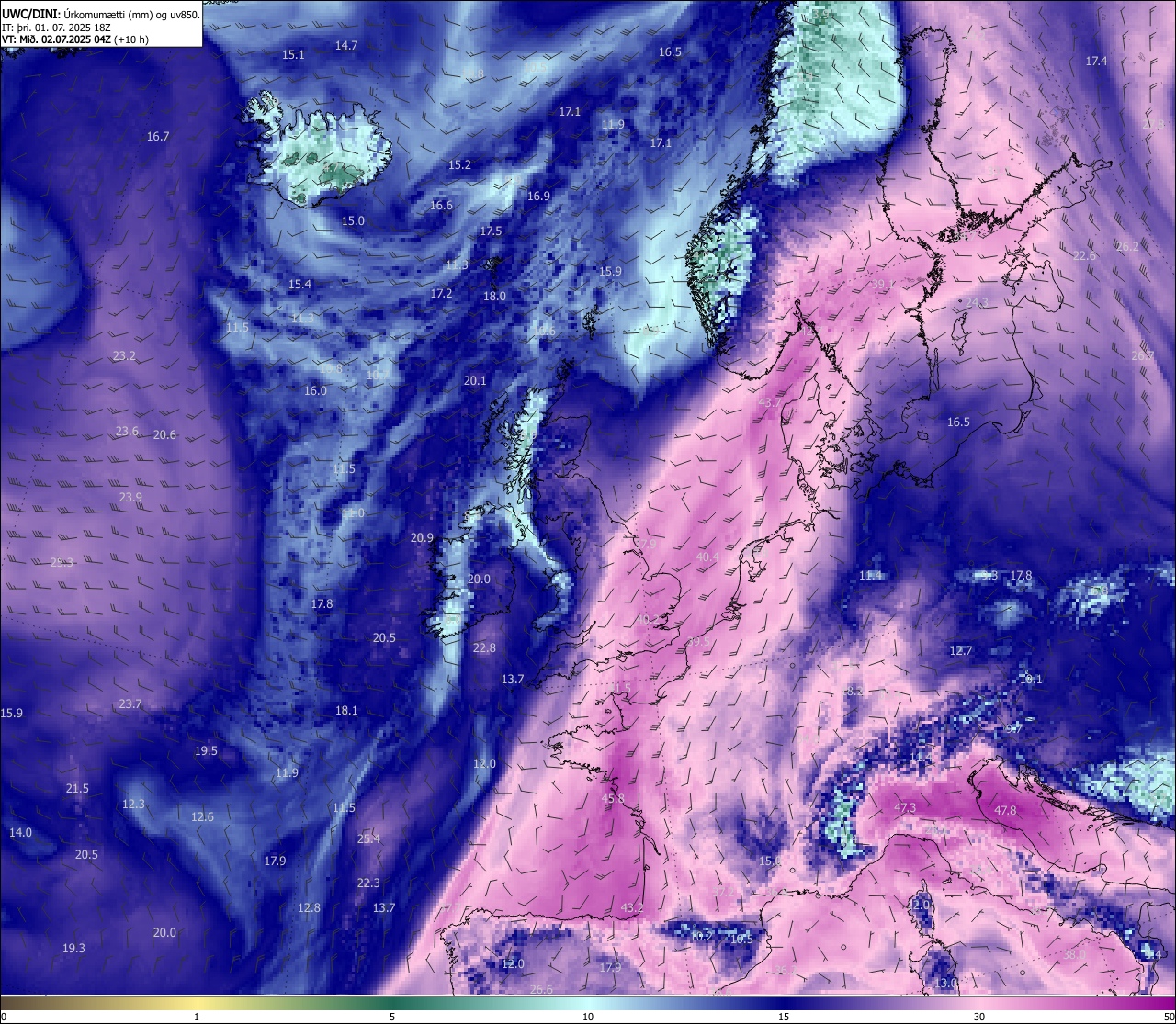Click the value 26.6 at the bottom over Spain
The width and height of the screenshot is (1176, 1024).
542,990
